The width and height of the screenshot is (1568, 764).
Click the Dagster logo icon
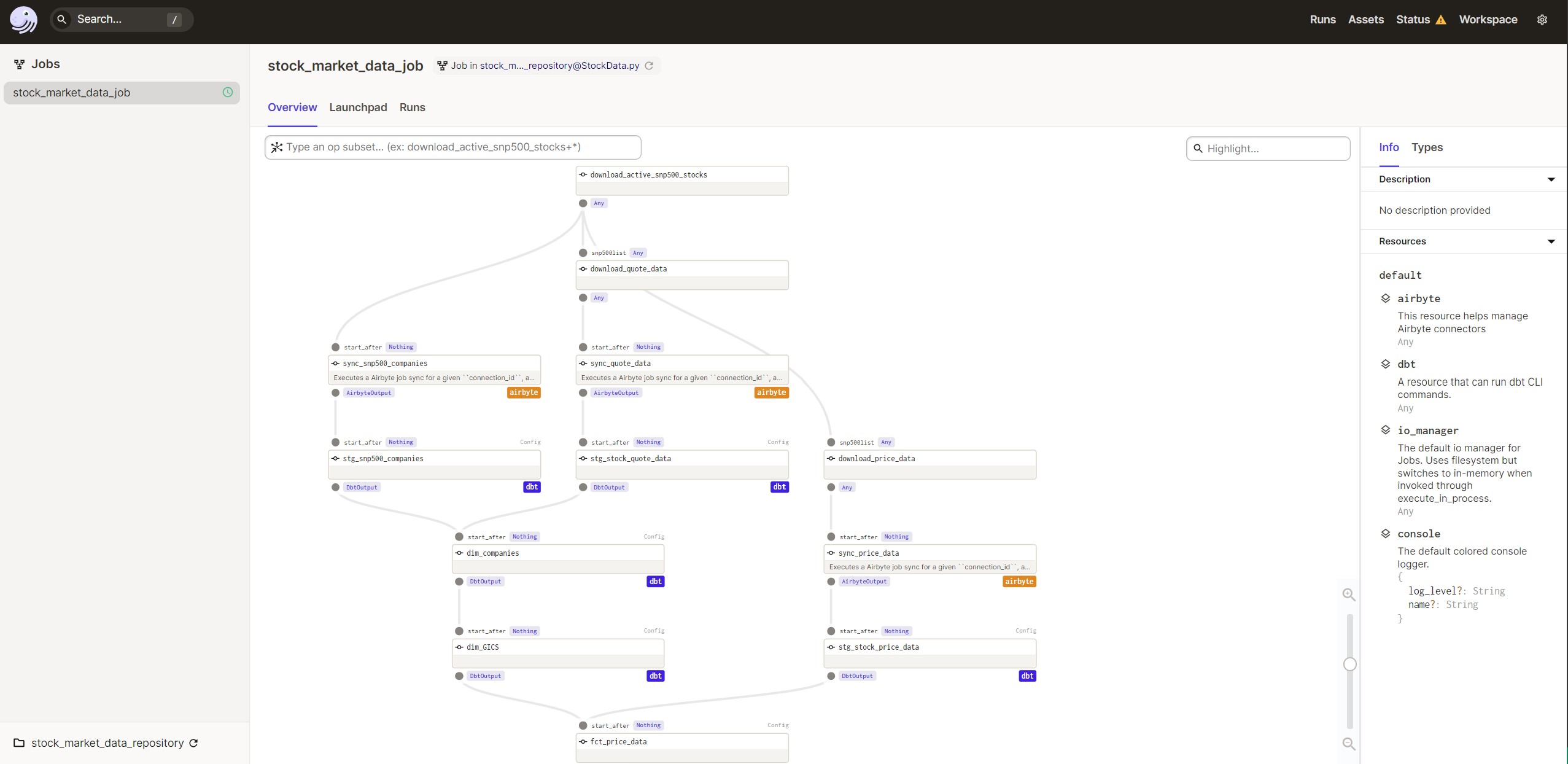23,20
